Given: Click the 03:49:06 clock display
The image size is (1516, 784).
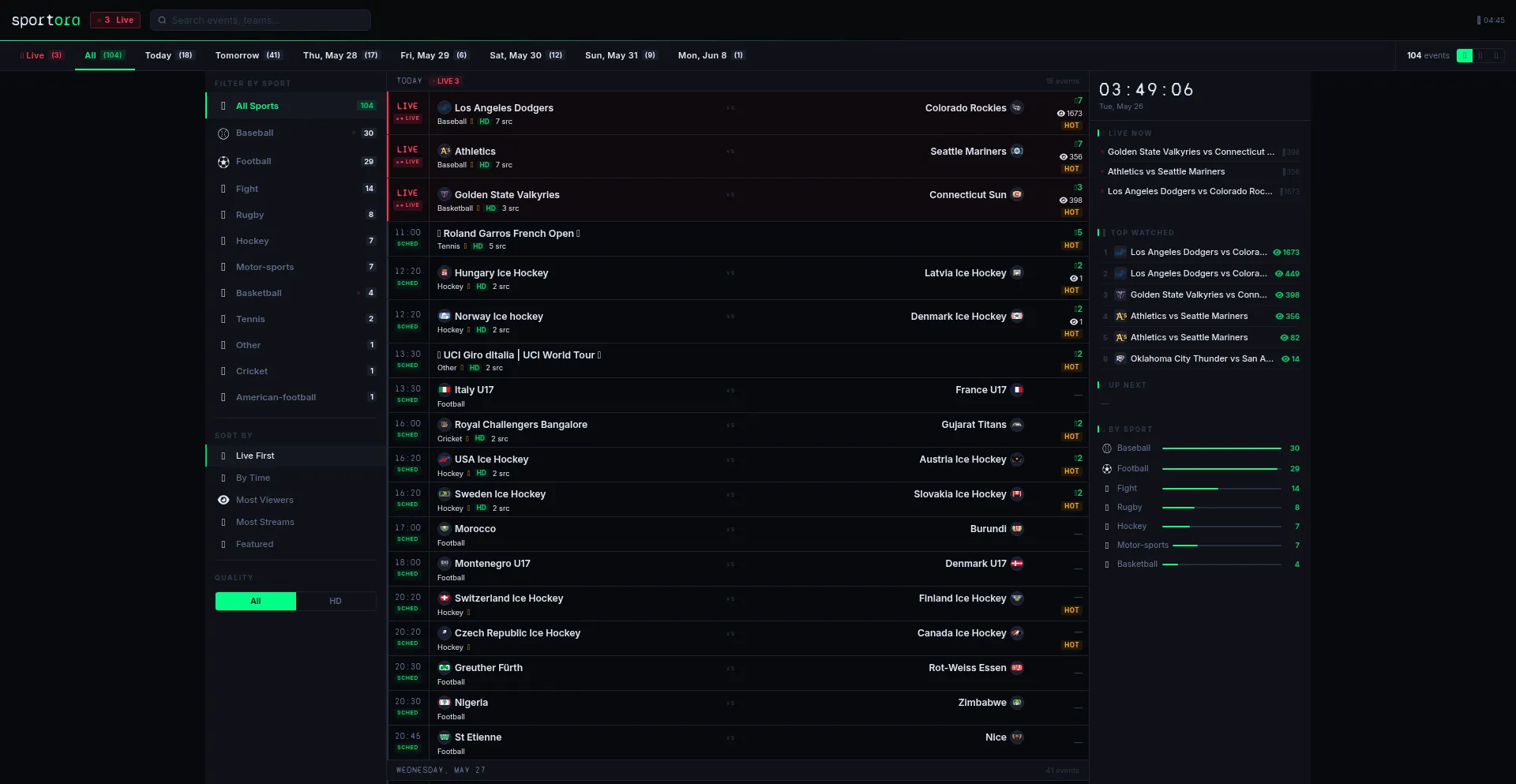Looking at the screenshot, I should (x=1146, y=90).
